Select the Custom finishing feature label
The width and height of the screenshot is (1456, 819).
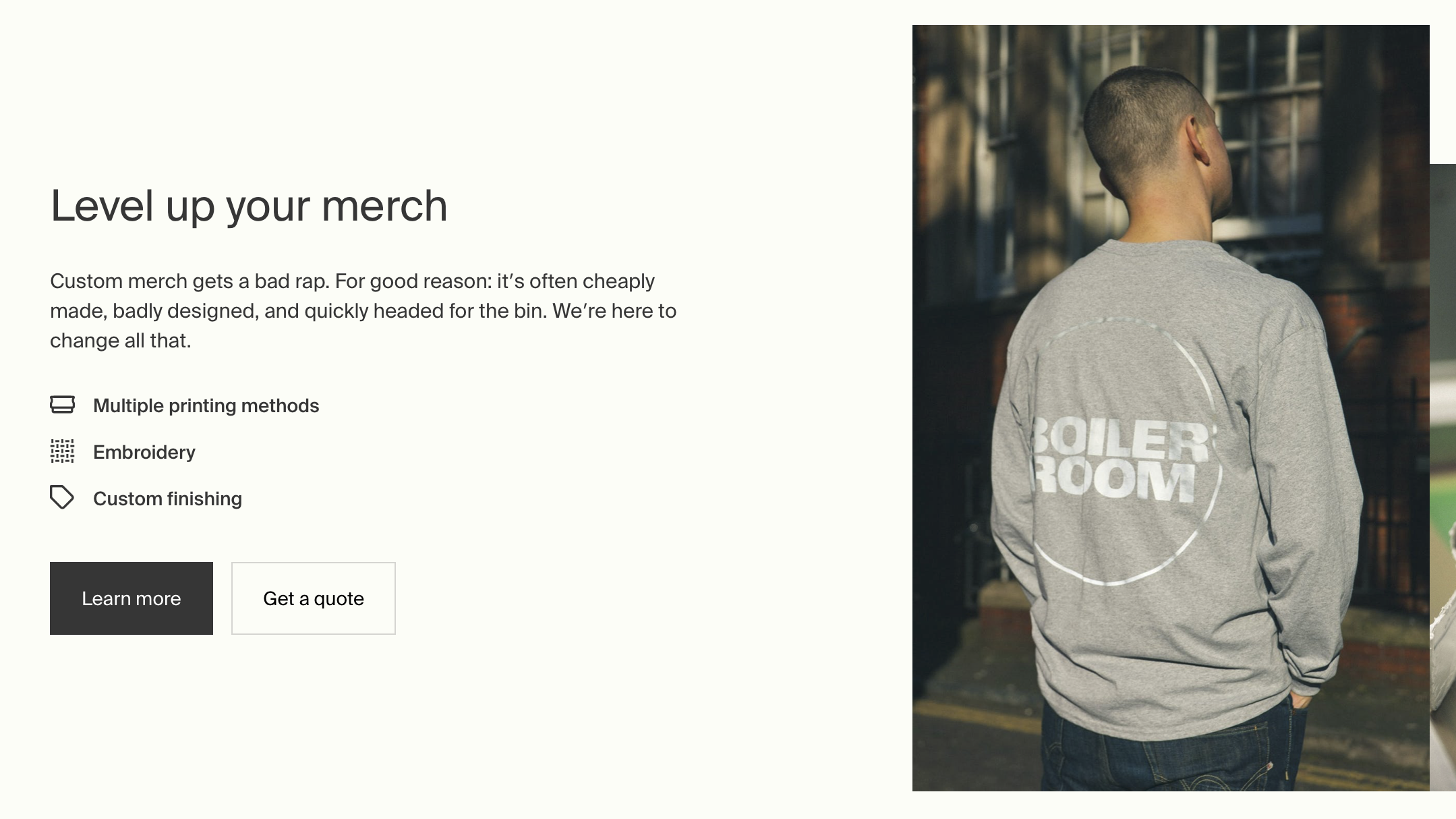click(x=167, y=499)
